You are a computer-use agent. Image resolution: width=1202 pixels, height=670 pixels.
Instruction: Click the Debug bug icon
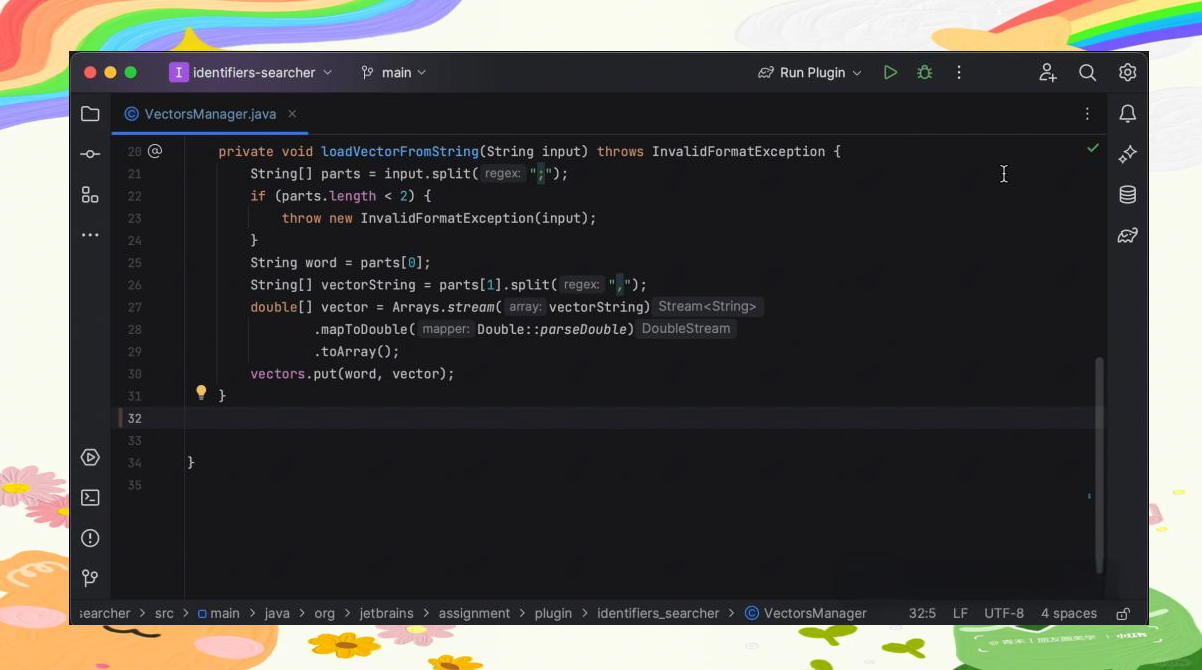click(925, 73)
